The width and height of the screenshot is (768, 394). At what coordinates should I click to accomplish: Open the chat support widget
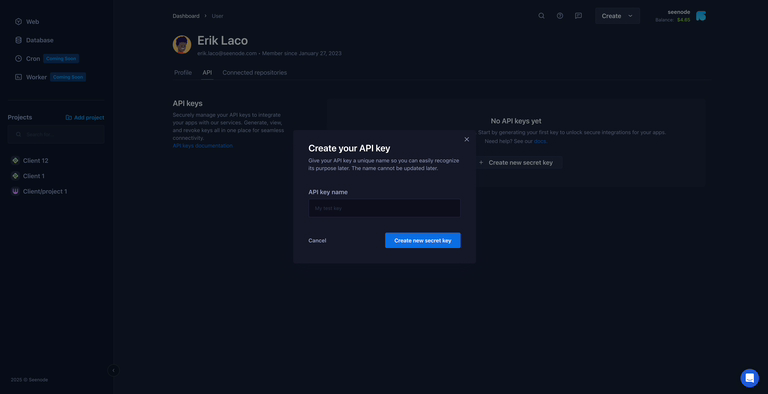click(749, 378)
